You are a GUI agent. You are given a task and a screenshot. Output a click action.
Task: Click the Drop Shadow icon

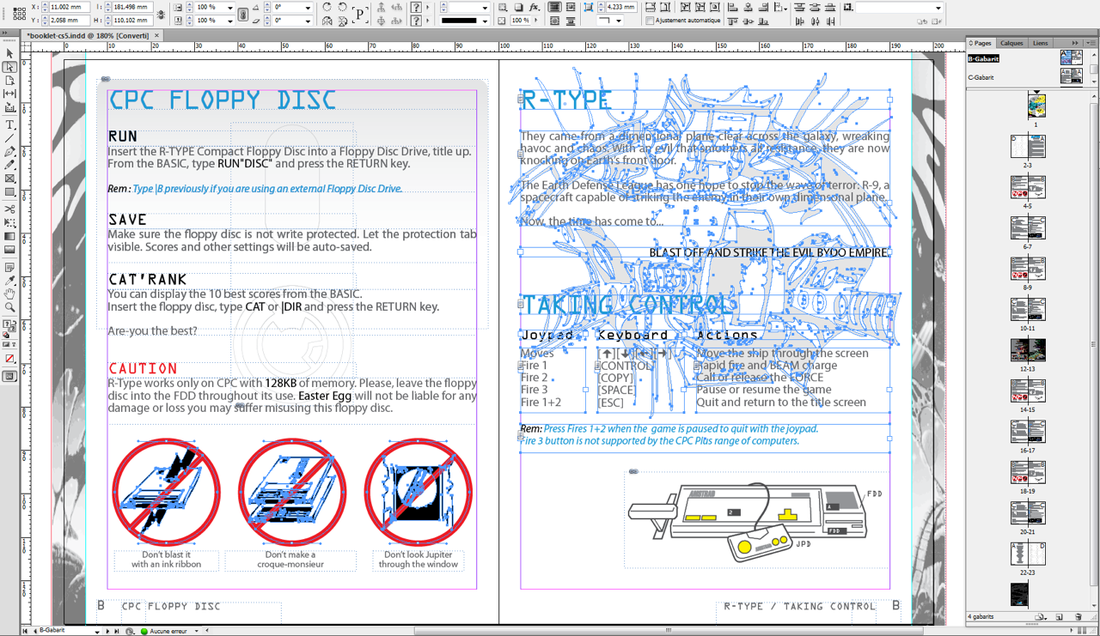tap(518, 7)
